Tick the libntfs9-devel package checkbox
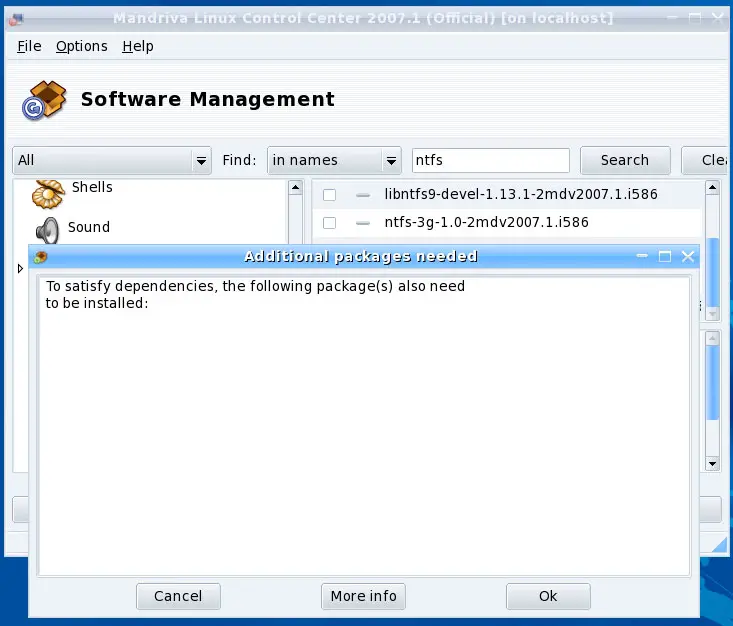The image size is (733, 626). [x=329, y=194]
